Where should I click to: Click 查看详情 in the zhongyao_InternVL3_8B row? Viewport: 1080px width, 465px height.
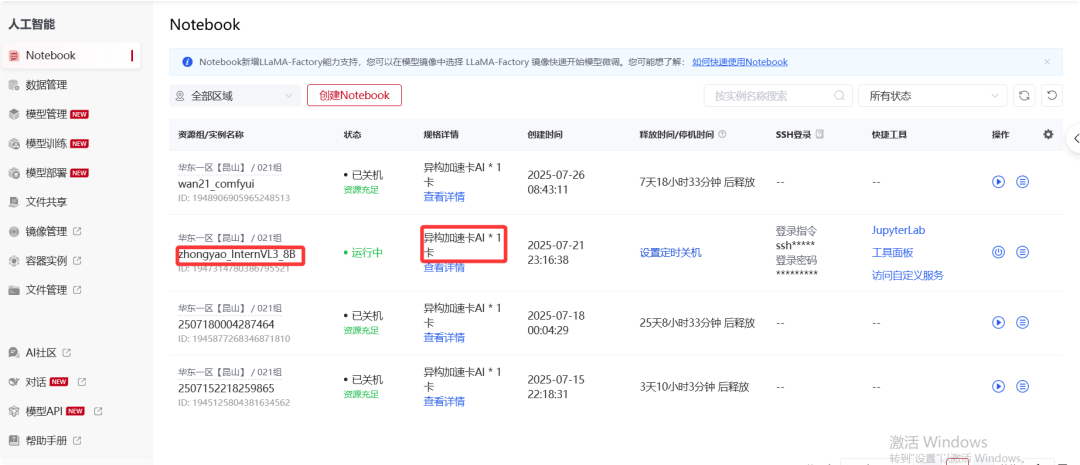pos(444,267)
